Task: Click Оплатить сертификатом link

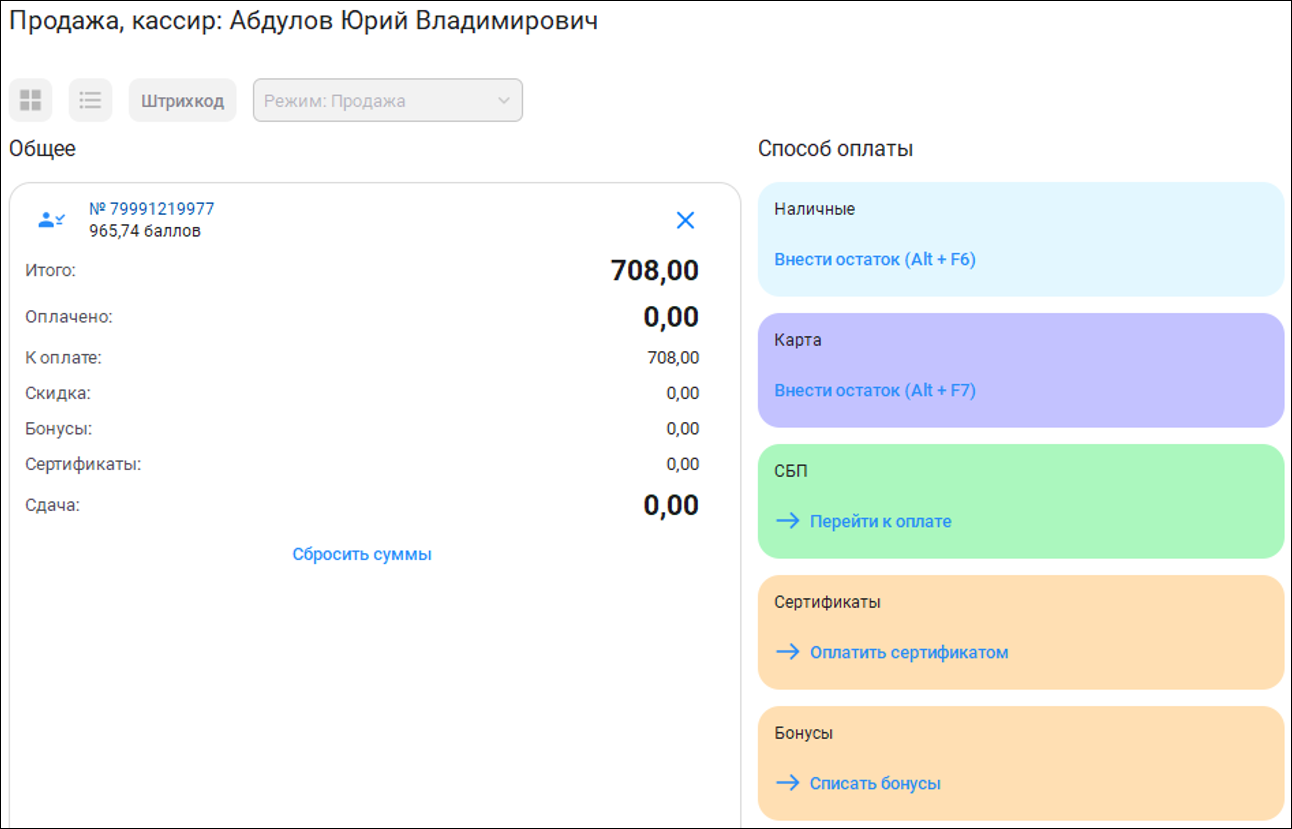Action: tap(909, 652)
